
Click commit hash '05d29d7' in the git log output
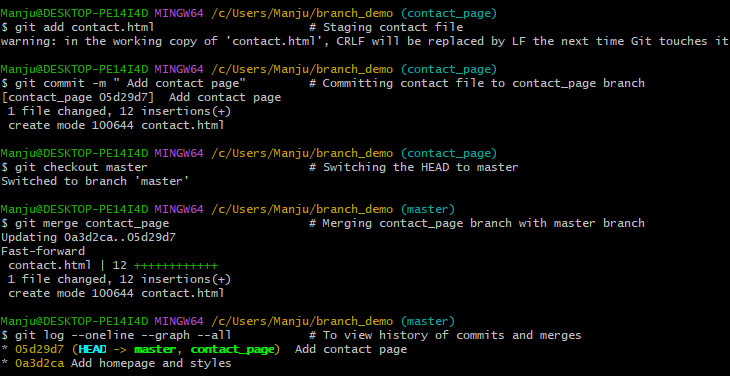(40, 349)
